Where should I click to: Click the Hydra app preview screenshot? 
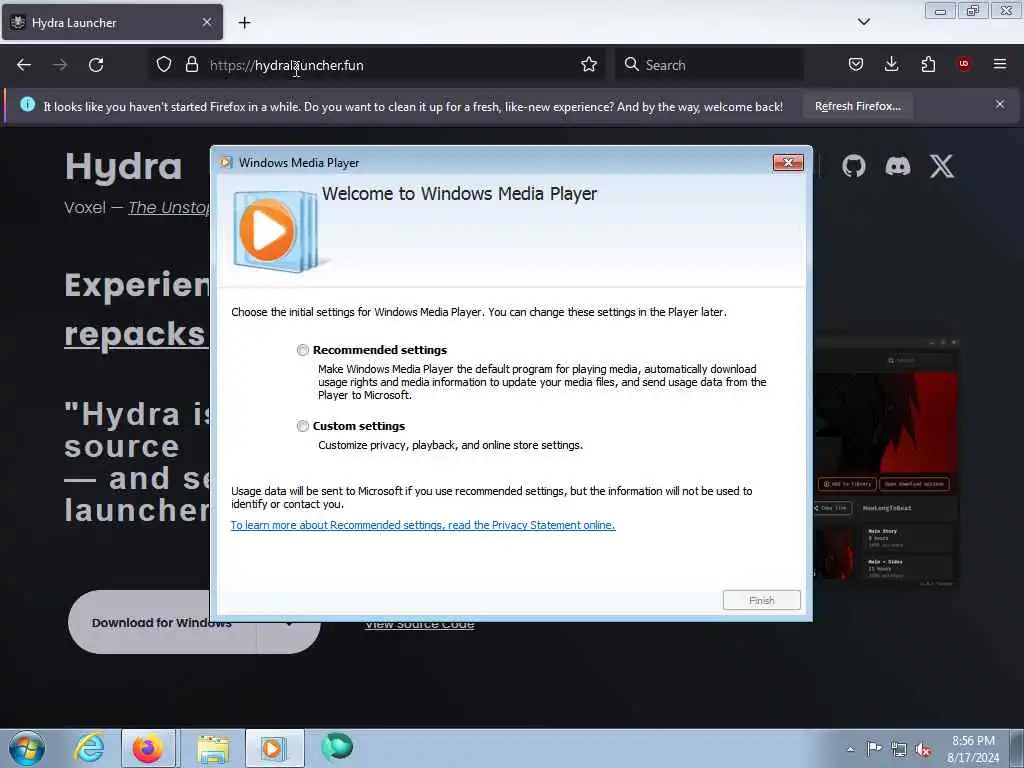(886, 461)
